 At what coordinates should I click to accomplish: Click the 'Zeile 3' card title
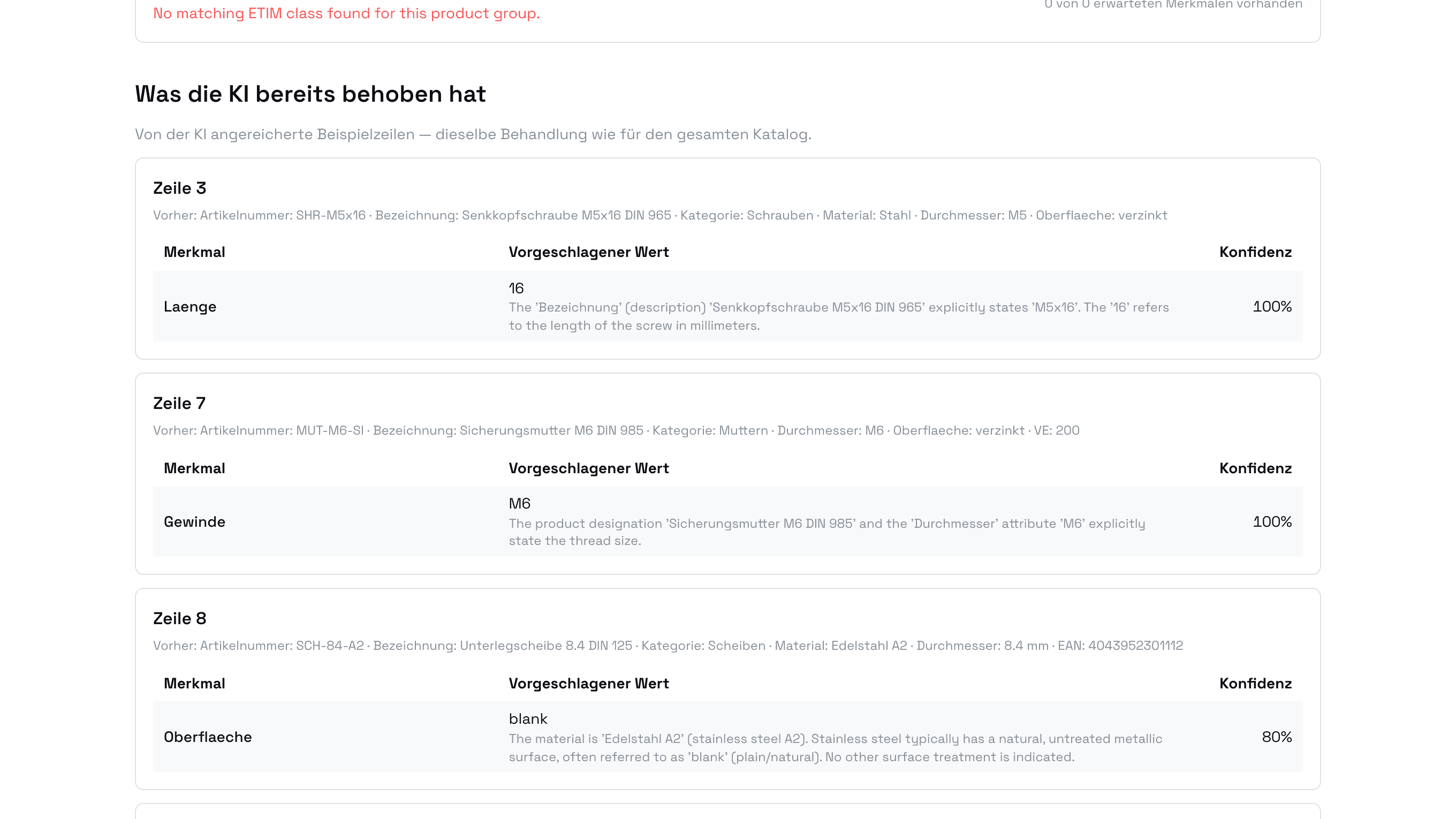coord(180,188)
